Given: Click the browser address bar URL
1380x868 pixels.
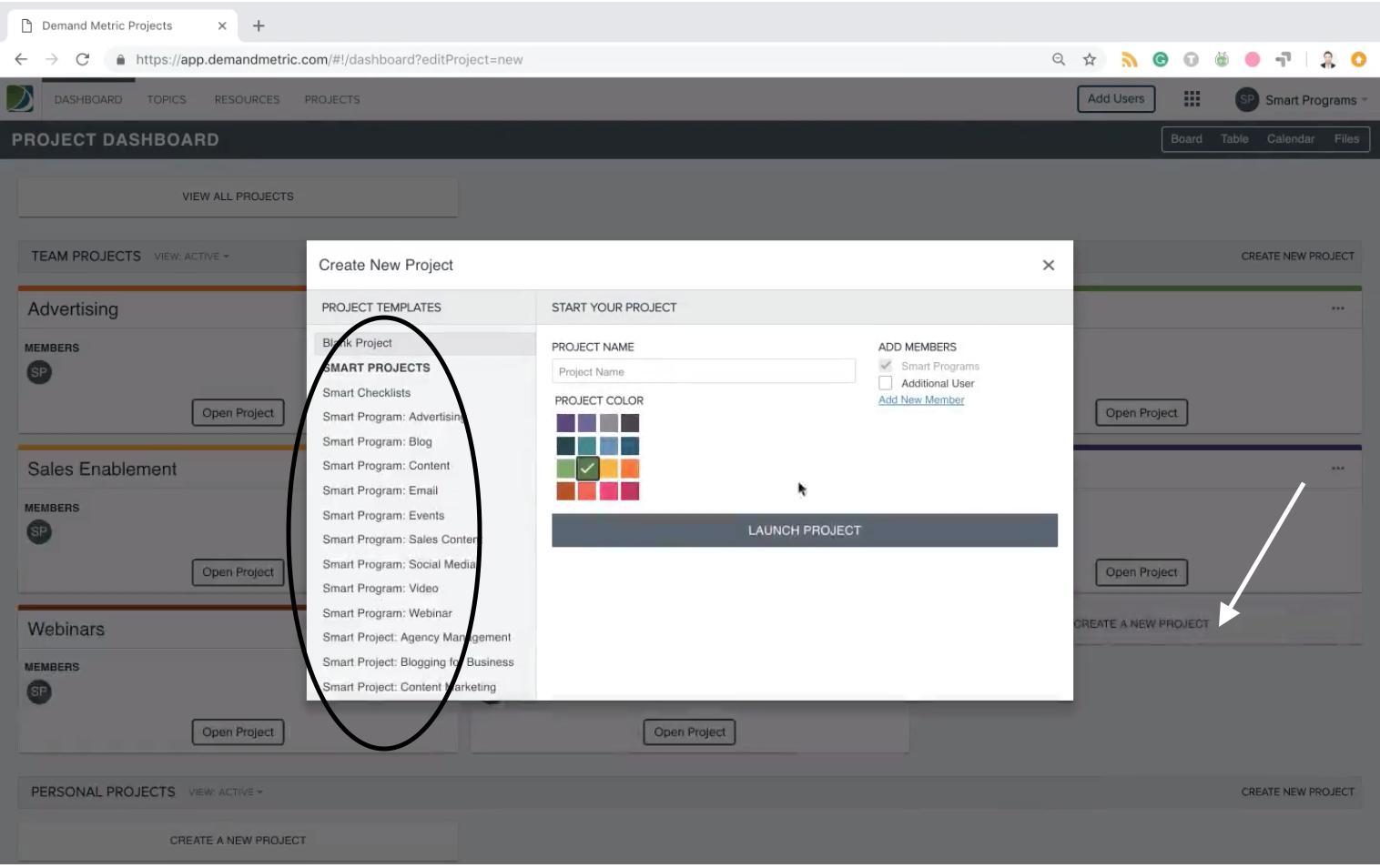Looking at the screenshot, I should click(x=330, y=59).
